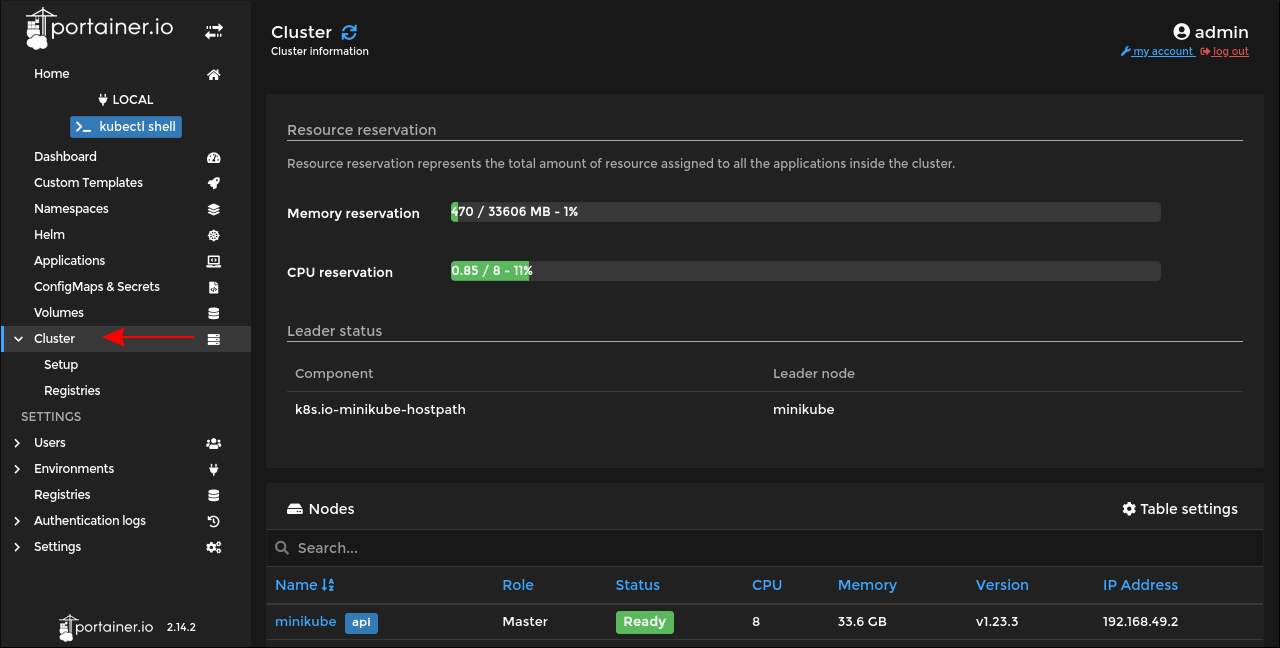Click the Applications laptop icon

(213, 261)
